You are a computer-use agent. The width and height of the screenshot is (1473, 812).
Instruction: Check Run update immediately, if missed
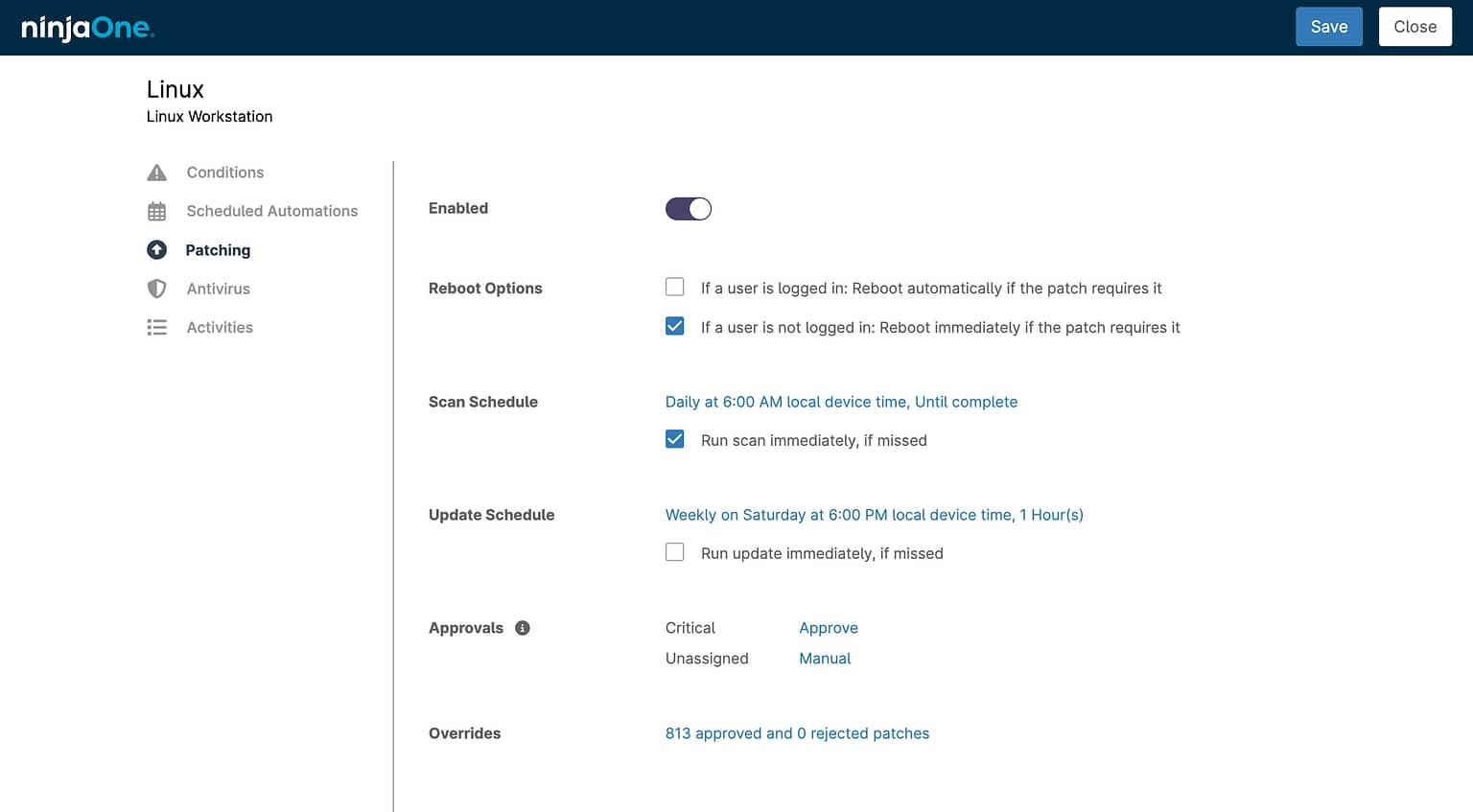click(675, 552)
